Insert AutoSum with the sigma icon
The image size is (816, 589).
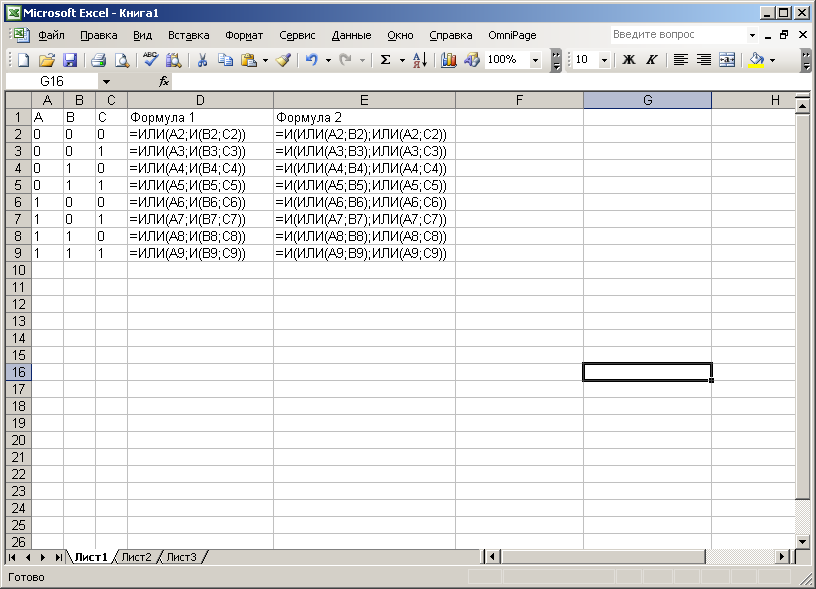[x=385, y=60]
